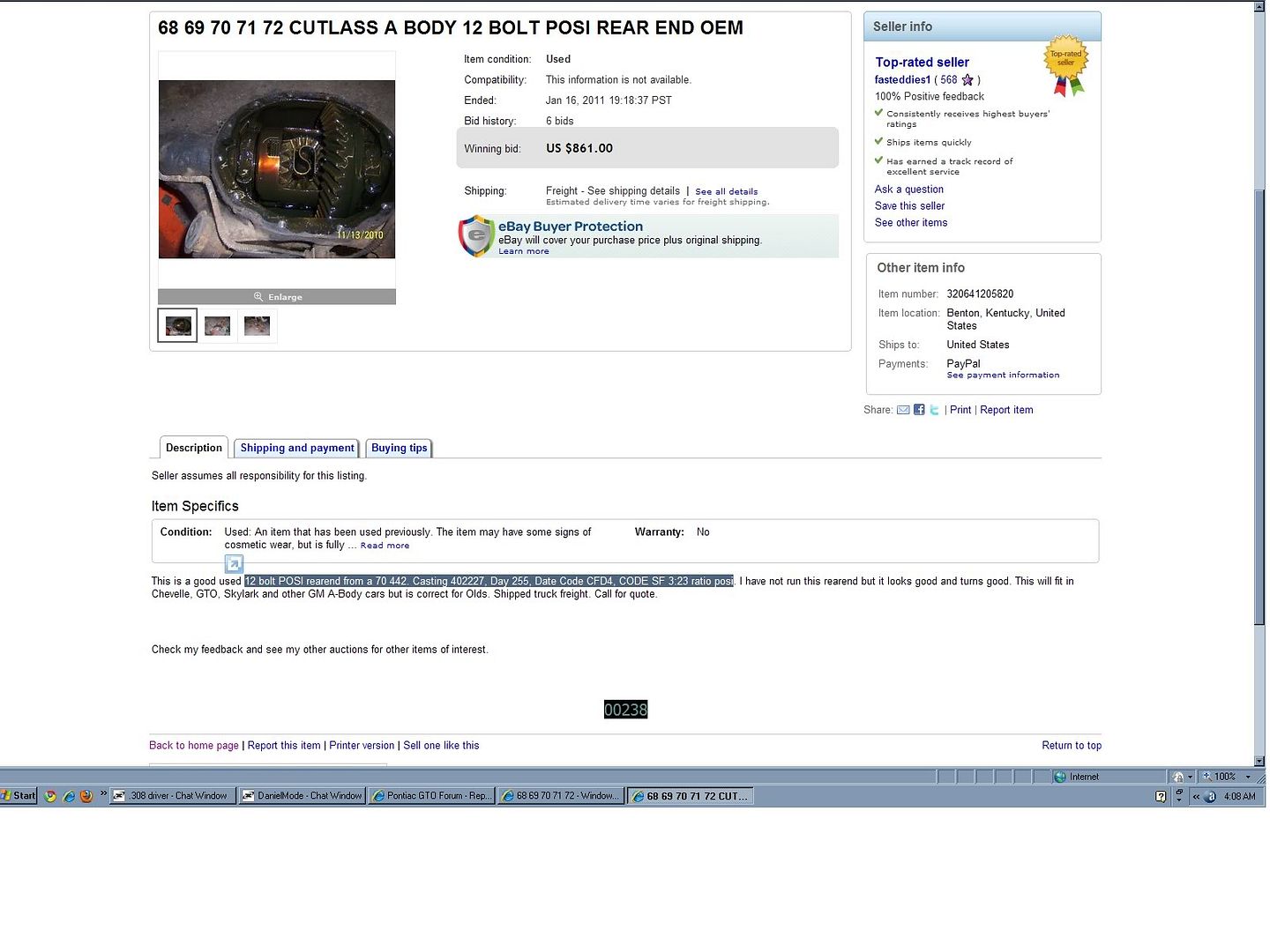Click Sell one like this link
1270x952 pixels.
[x=441, y=746]
